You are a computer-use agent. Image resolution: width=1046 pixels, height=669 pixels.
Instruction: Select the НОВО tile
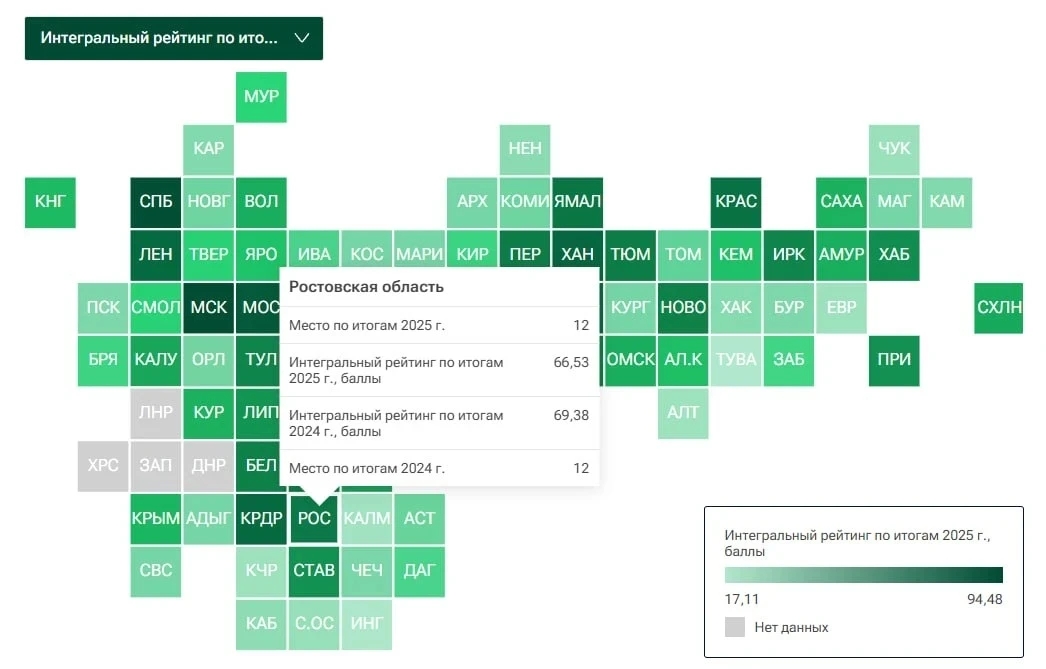(683, 307)
